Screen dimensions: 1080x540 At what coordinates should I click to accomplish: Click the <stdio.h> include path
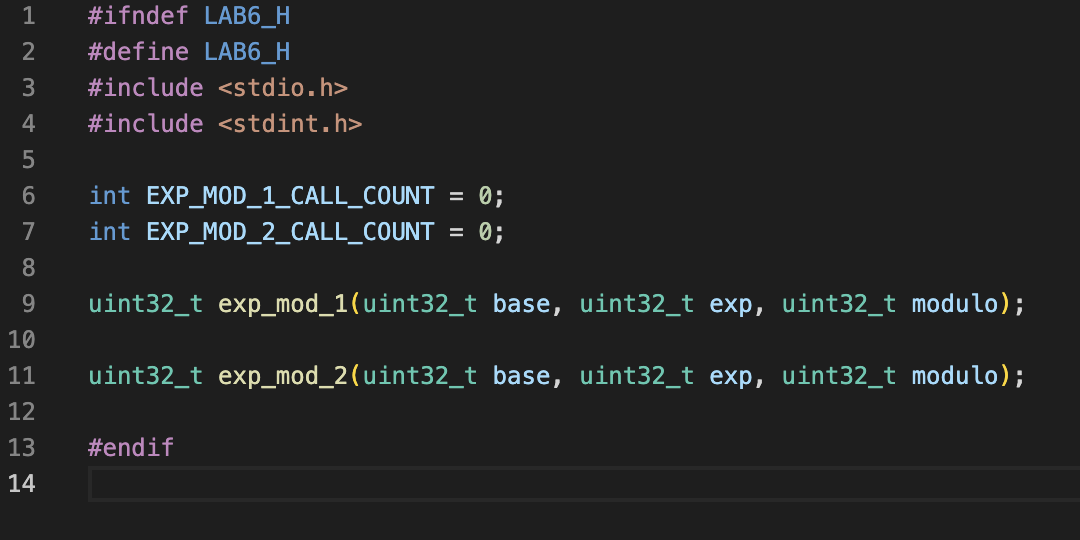283,87
